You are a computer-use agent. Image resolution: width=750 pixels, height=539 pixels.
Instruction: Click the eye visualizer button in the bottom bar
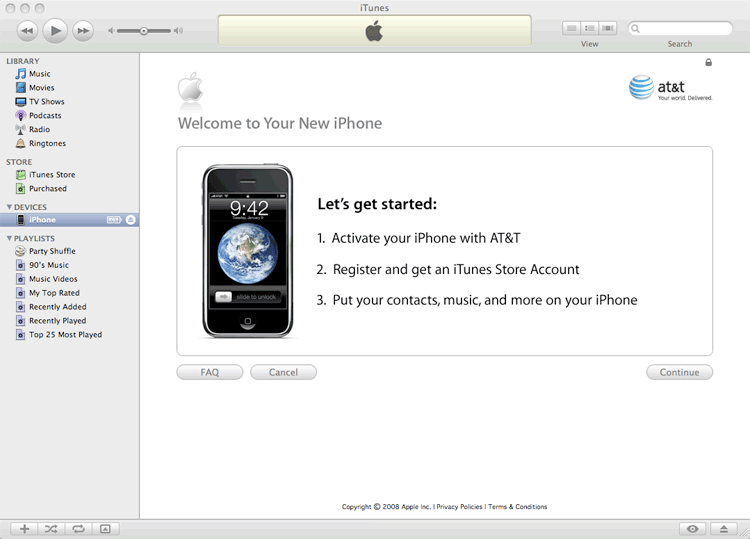click(x=692, y=528)
